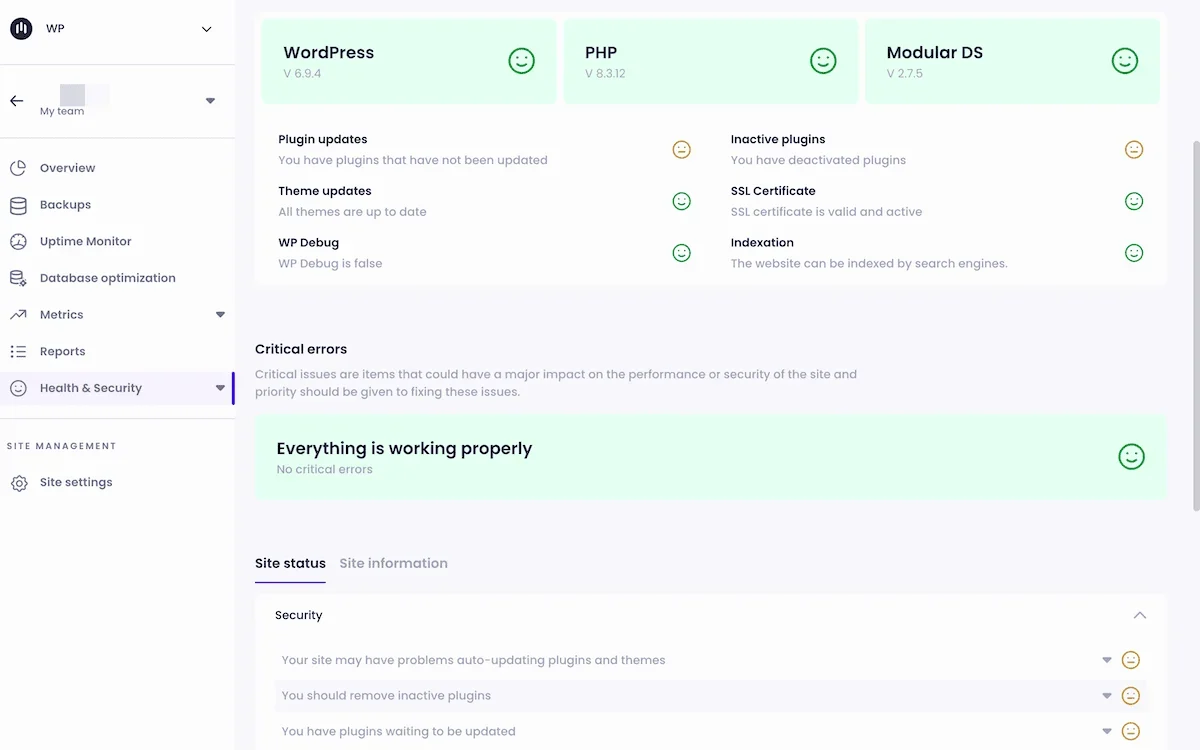
Task: Click the Reports list icon
Action: tap(18, 352)
